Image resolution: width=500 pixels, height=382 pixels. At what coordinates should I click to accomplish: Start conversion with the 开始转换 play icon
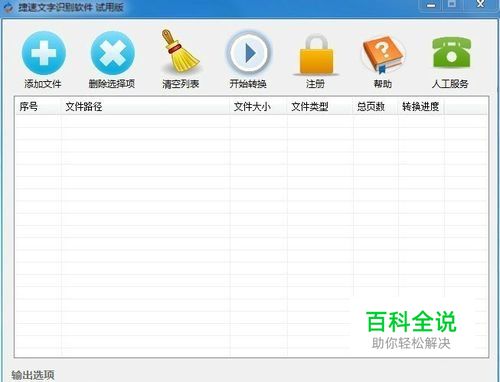click(249, 53)
